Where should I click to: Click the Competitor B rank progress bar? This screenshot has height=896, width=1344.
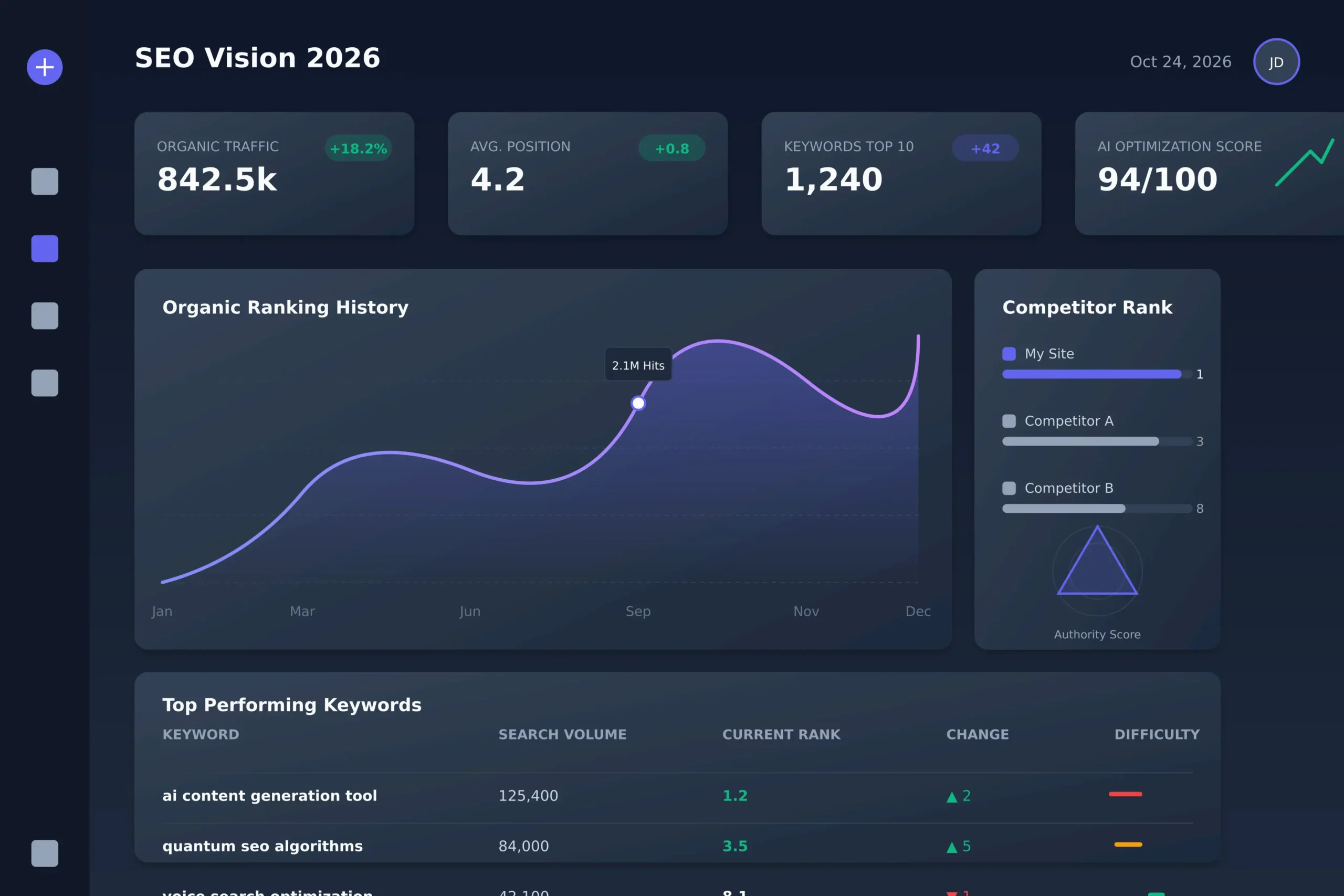coord(1097,509)
